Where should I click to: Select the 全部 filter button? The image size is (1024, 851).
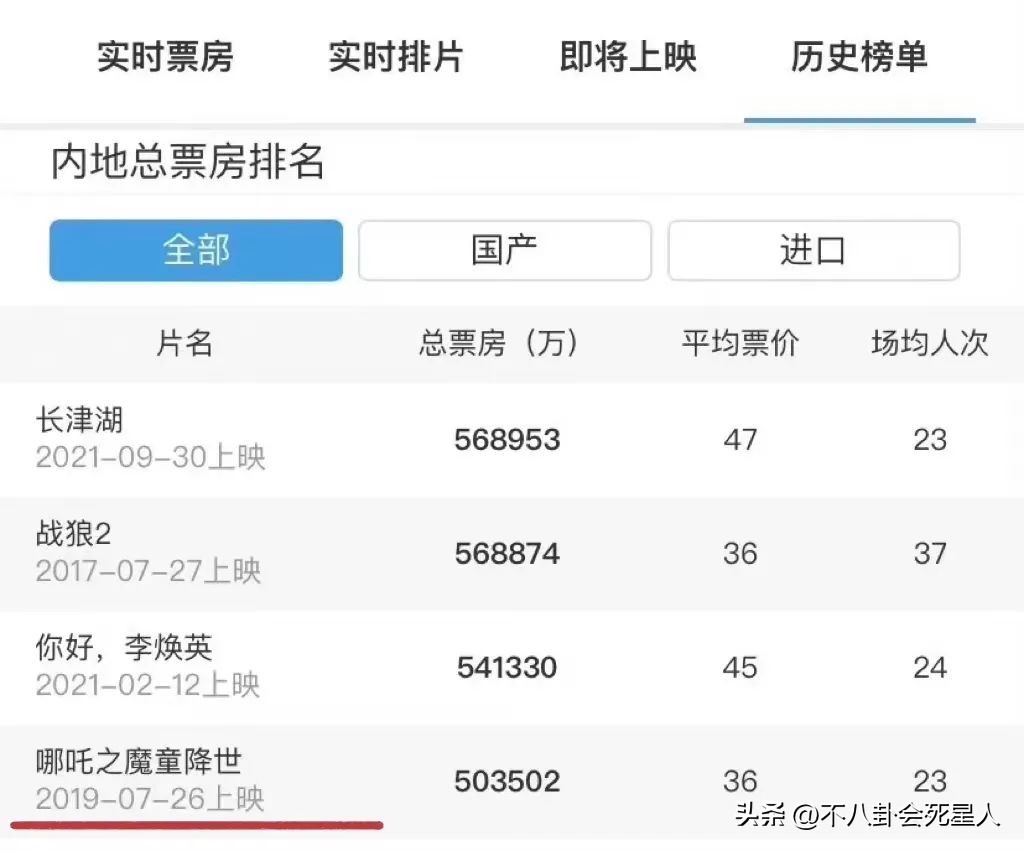tap(195, 251)
